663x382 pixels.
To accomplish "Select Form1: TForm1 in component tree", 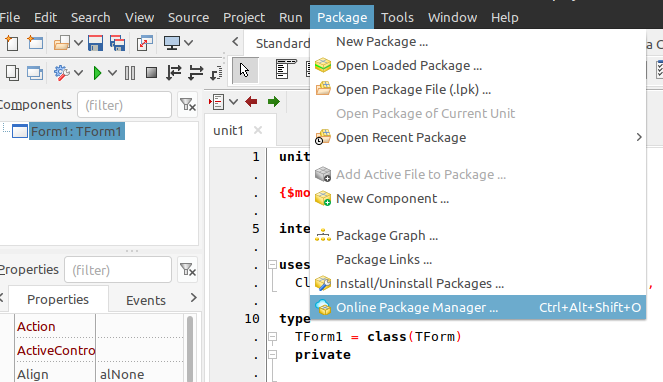I will pos(77,132).
